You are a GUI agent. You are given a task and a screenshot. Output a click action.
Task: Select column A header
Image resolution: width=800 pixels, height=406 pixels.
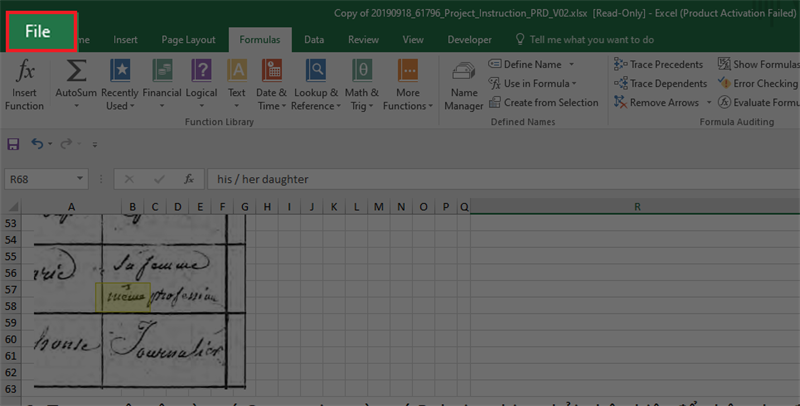[x=71, y=207]
